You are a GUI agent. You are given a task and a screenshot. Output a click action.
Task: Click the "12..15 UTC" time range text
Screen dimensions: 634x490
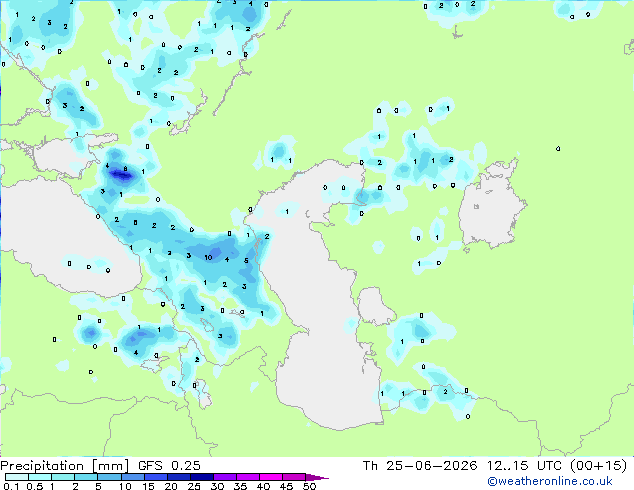tap(524, 466)
